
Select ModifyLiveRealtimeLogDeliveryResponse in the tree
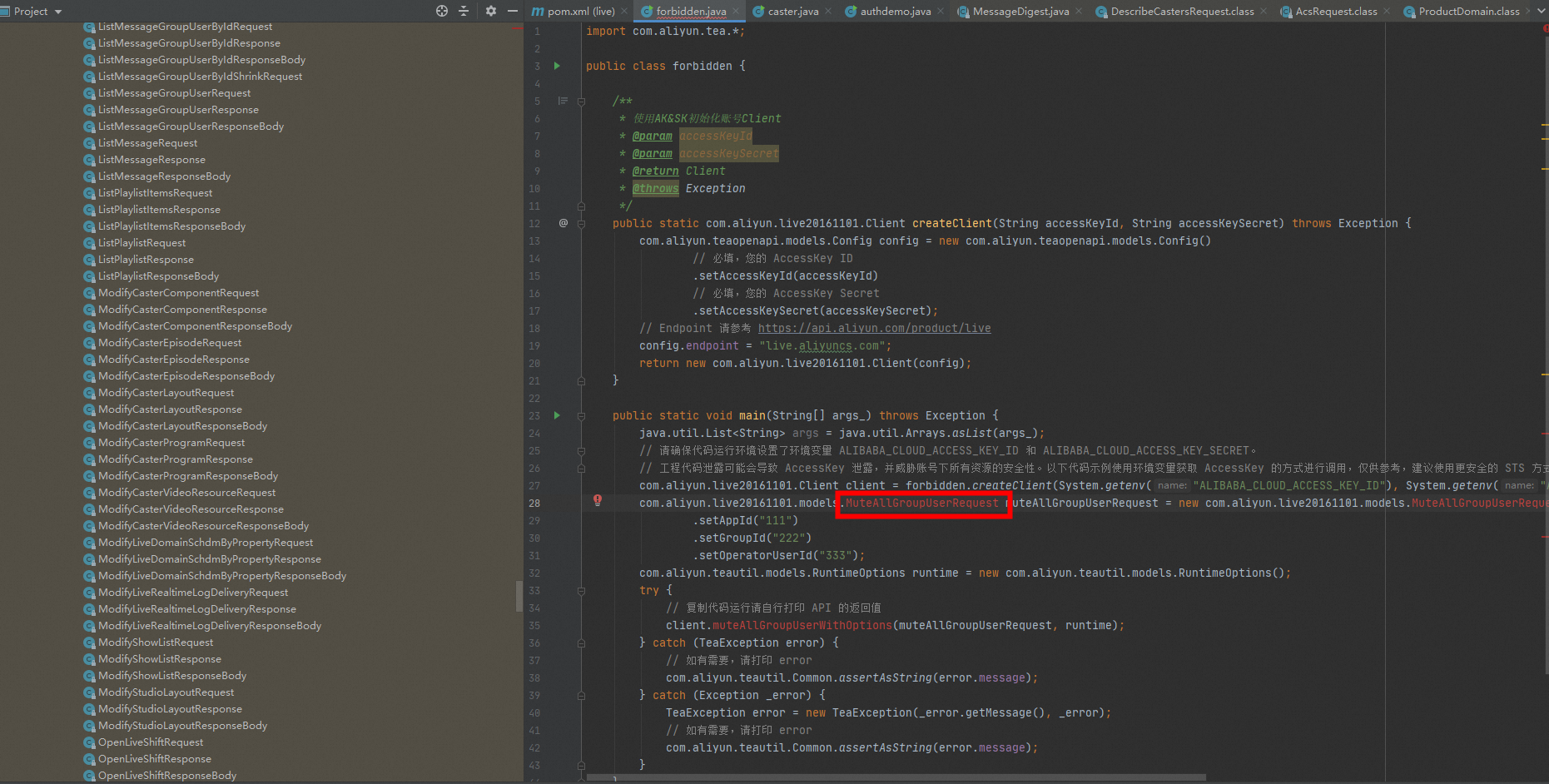click(x=196, y=609)
